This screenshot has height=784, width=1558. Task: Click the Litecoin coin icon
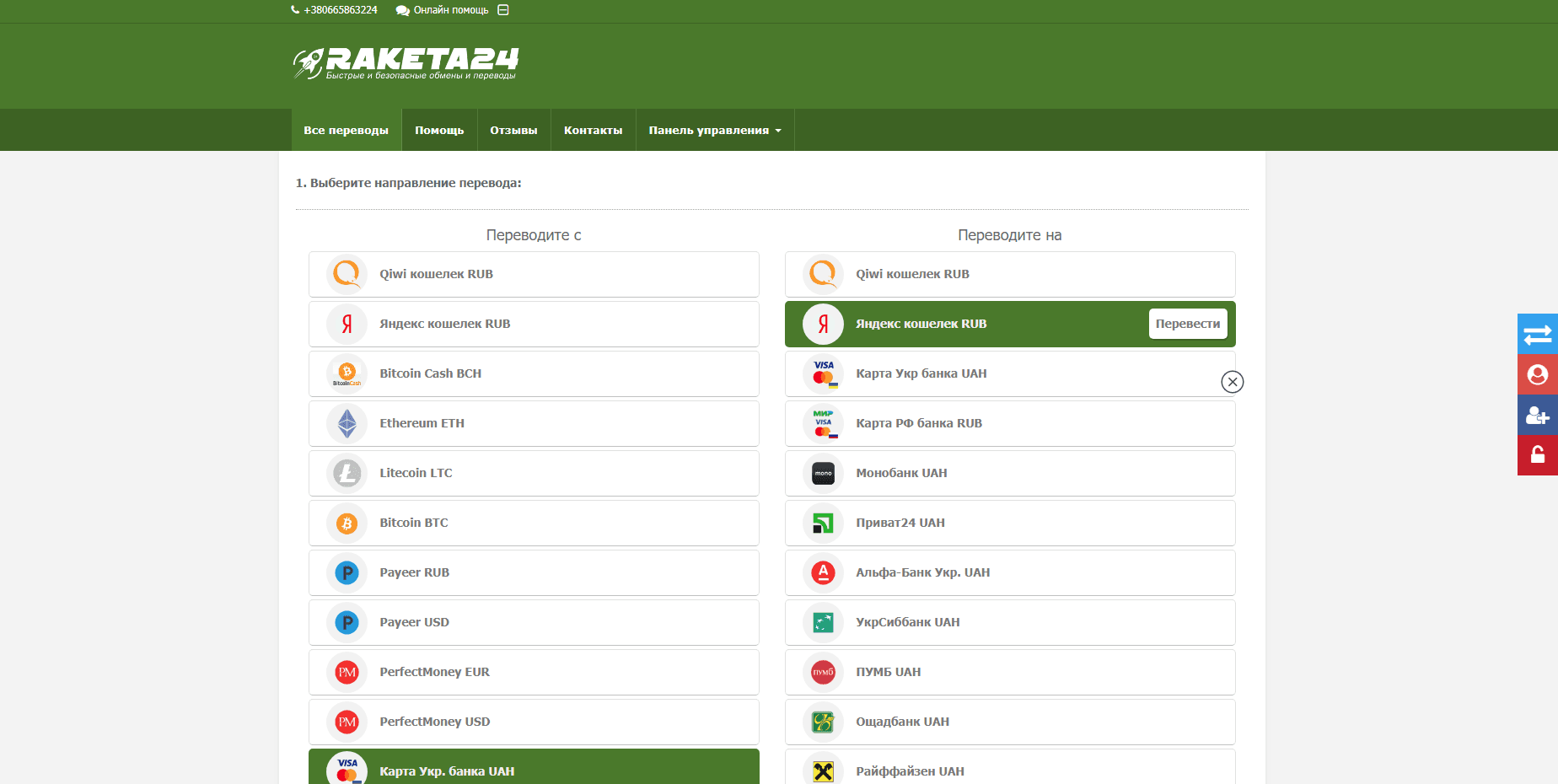[347, 473]
